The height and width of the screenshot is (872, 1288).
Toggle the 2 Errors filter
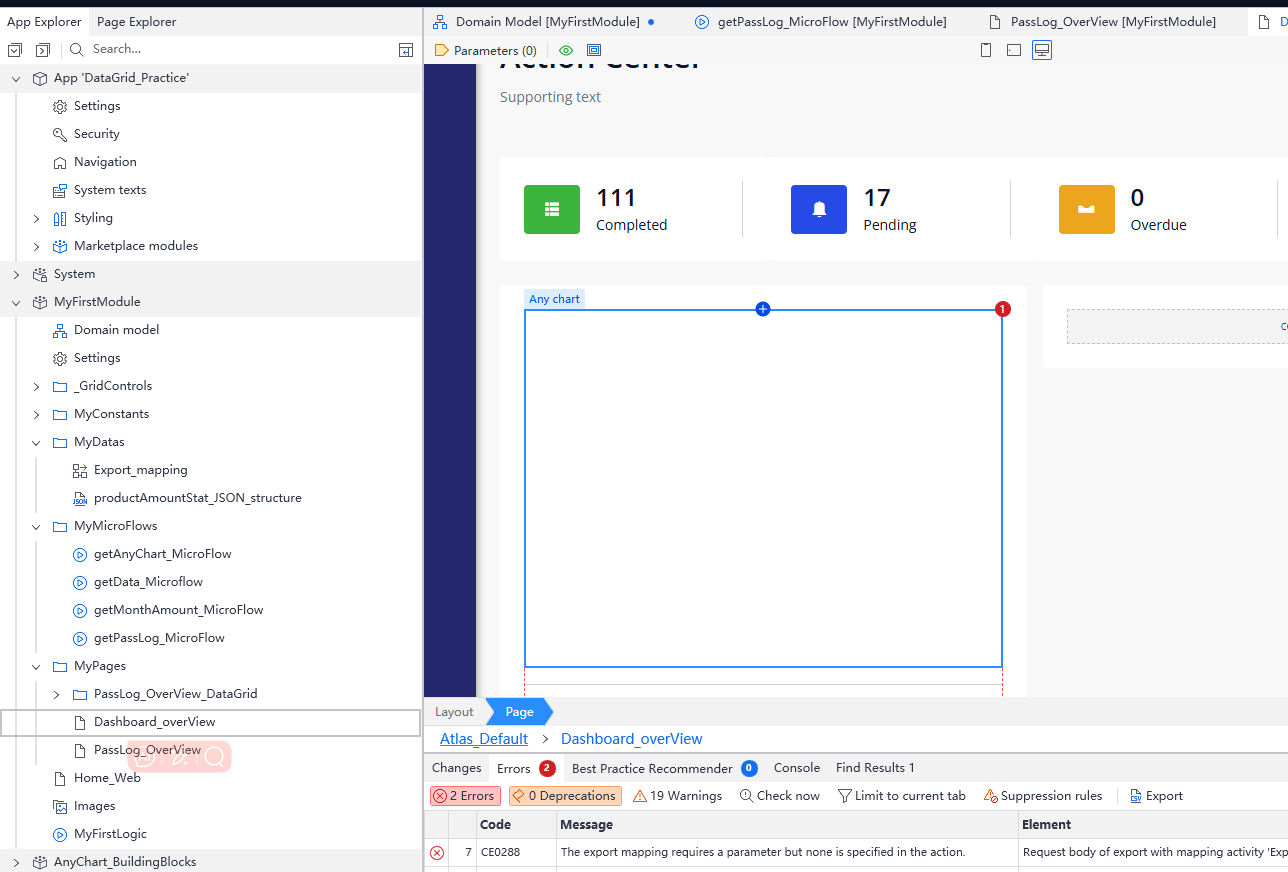click(x=465, y=796)
